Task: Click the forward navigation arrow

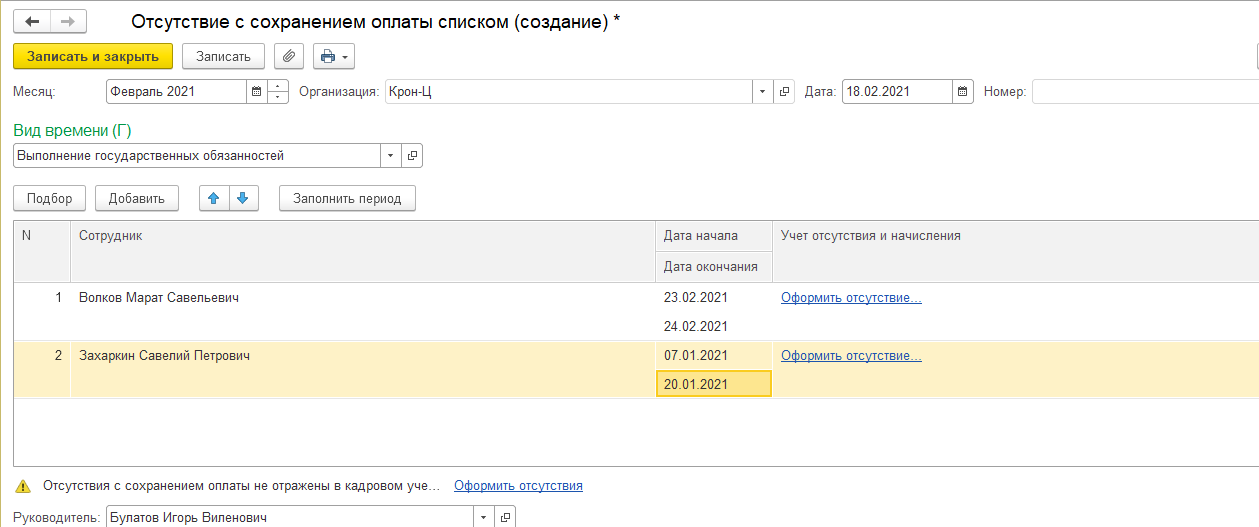Action: point(68,21)
